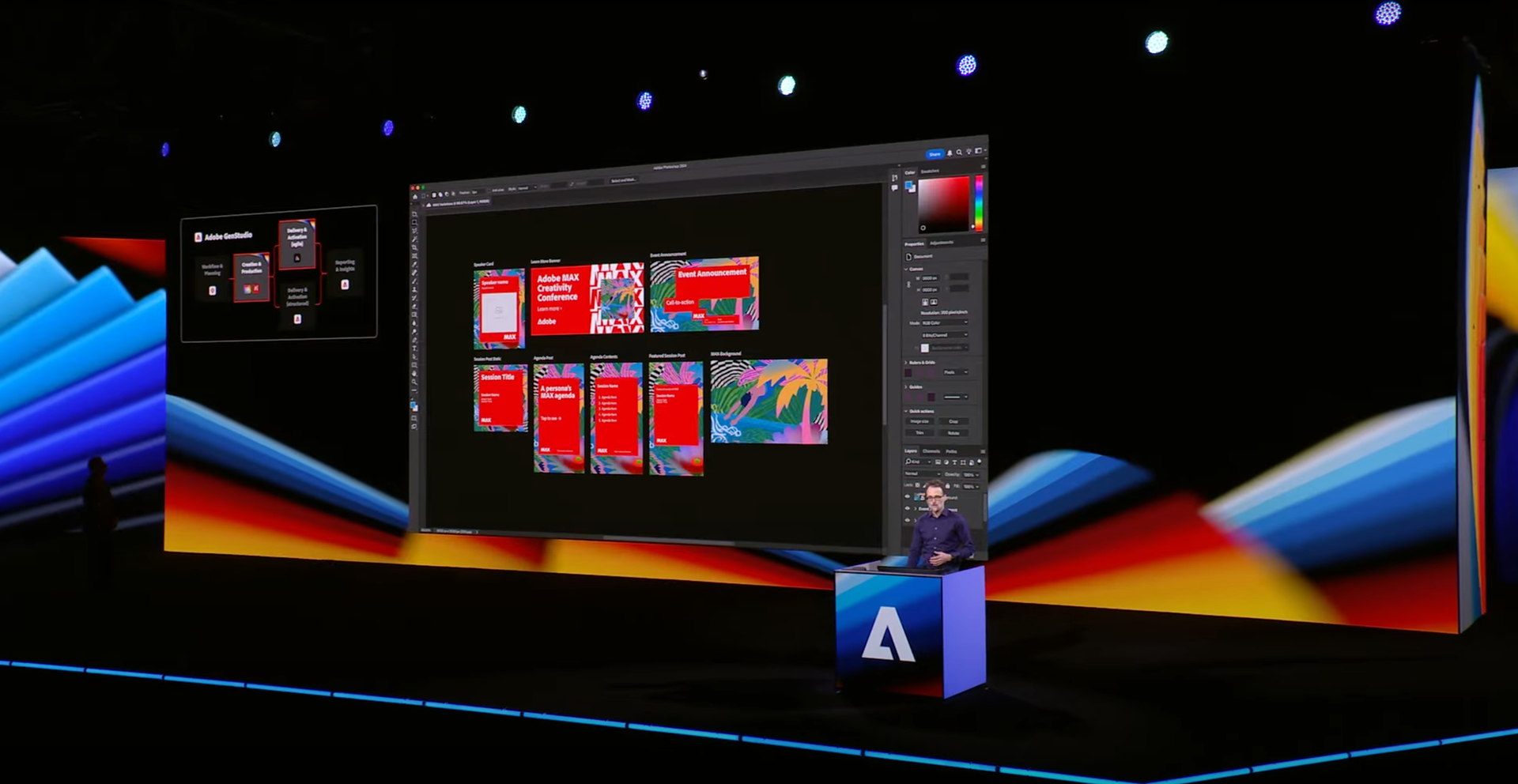
Task: Toggle visibility of Event group layer
Action: (x=908, y=508)
